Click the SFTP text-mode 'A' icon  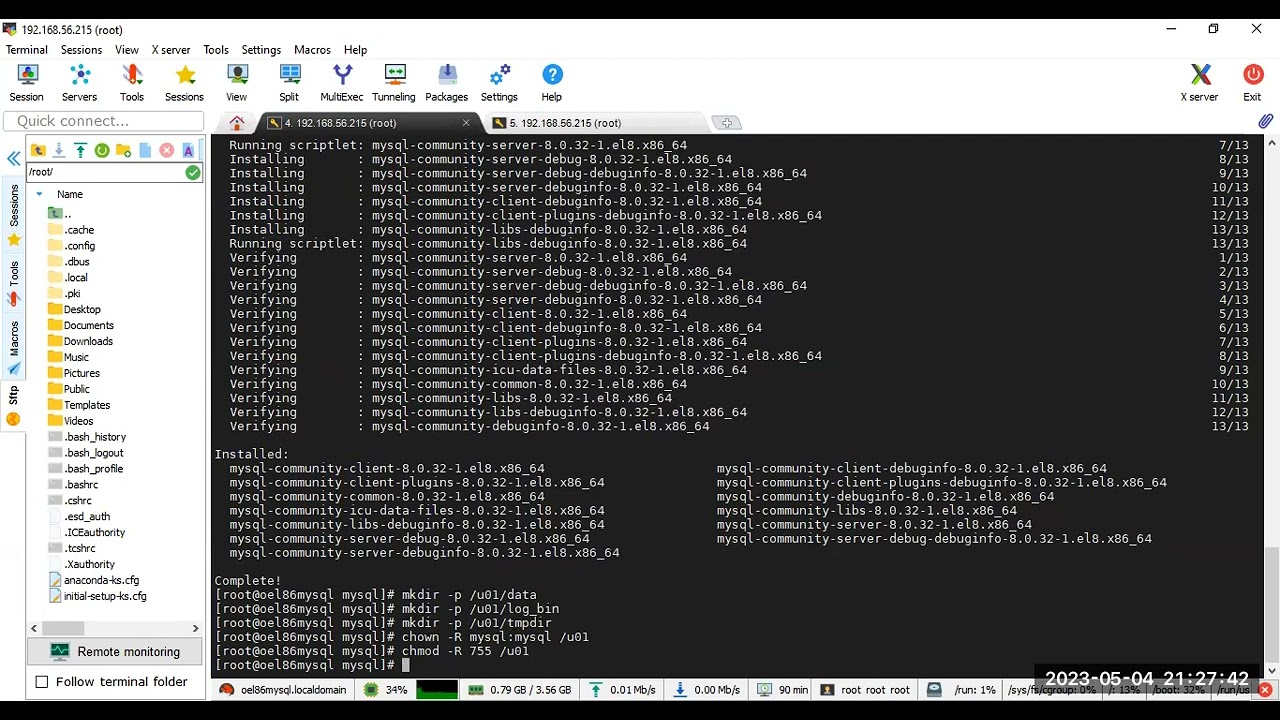188,150
